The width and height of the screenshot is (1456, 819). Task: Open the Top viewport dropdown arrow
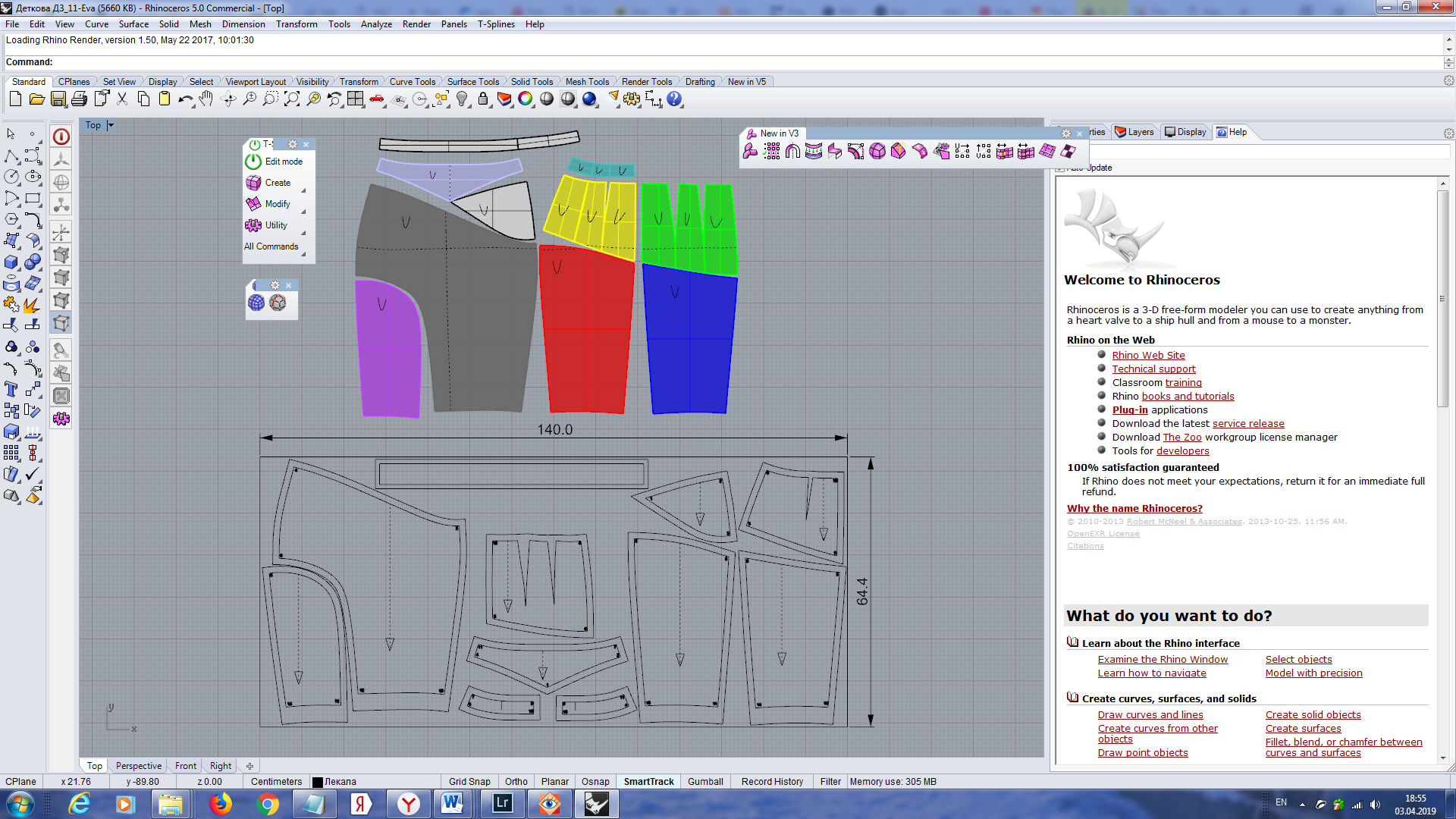point(110,125)
